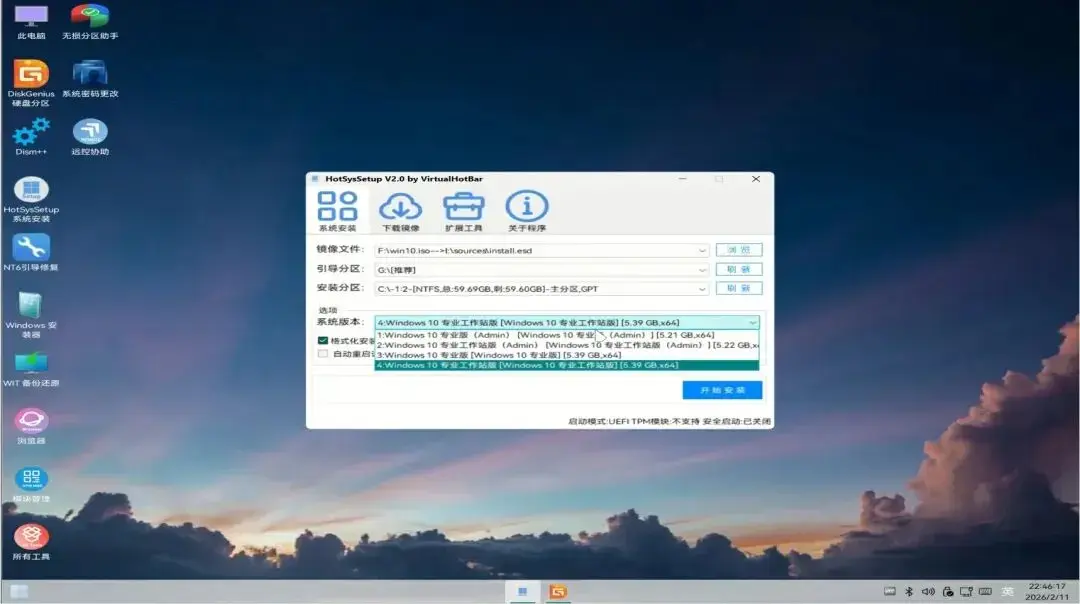Launch Dism++ from the desktop
The height and width of the screenshot is (604, 1080).
31,132
